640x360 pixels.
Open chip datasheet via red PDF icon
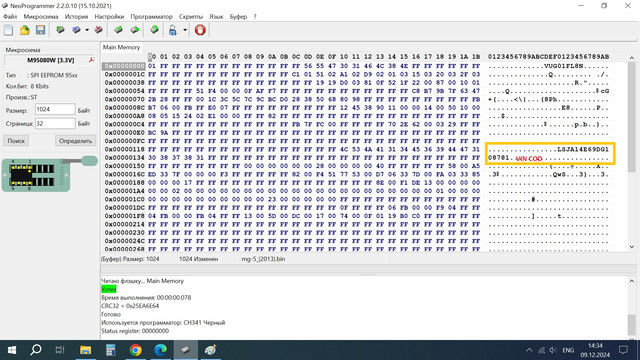91,60
